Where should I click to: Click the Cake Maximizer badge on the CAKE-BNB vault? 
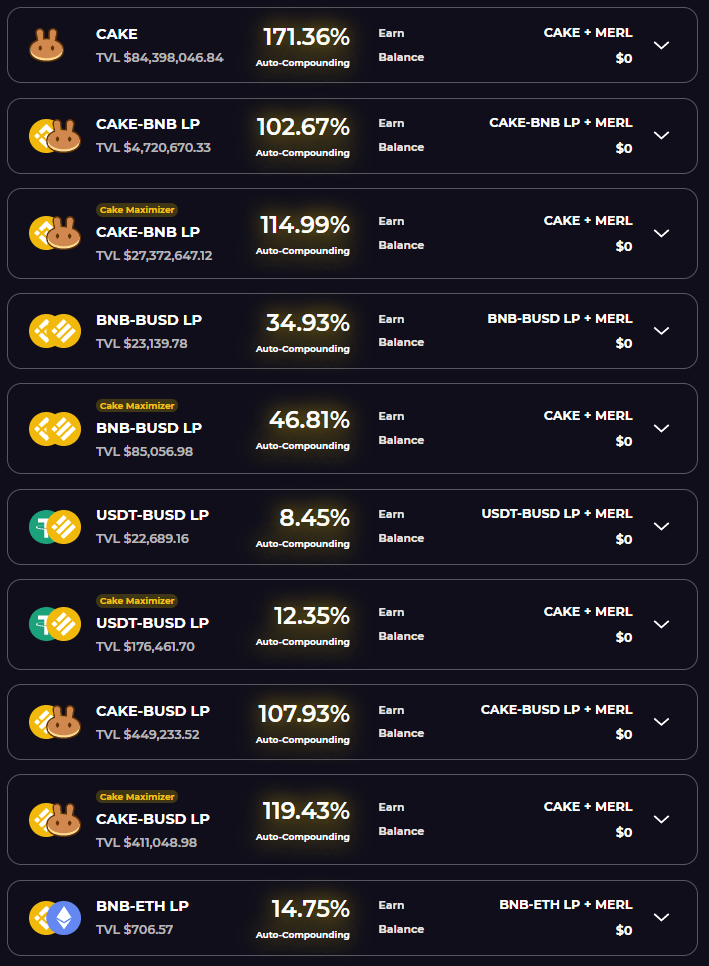click(137, 210)
